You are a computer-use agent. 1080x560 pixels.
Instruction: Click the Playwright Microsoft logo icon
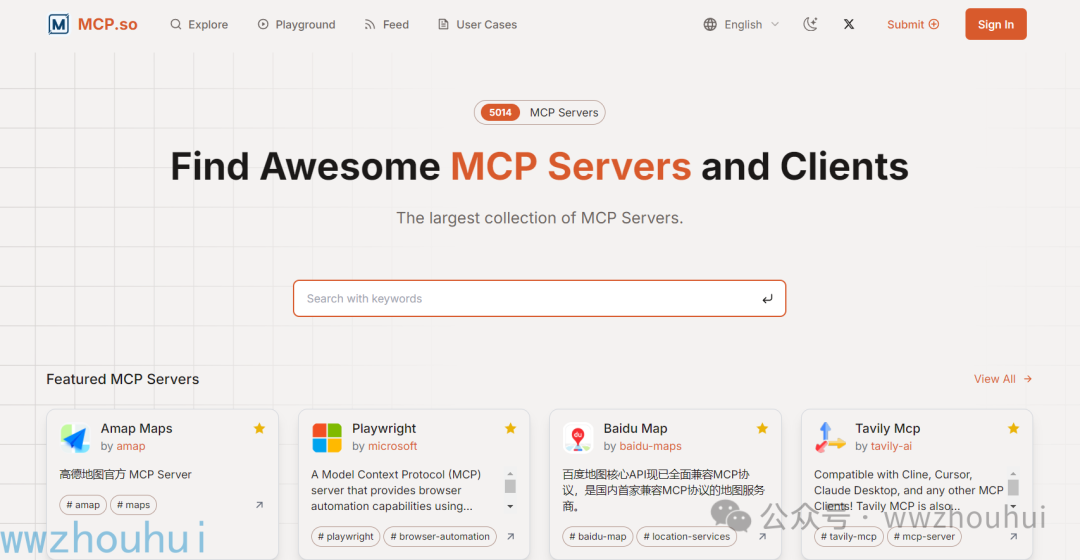pos(326,437)
